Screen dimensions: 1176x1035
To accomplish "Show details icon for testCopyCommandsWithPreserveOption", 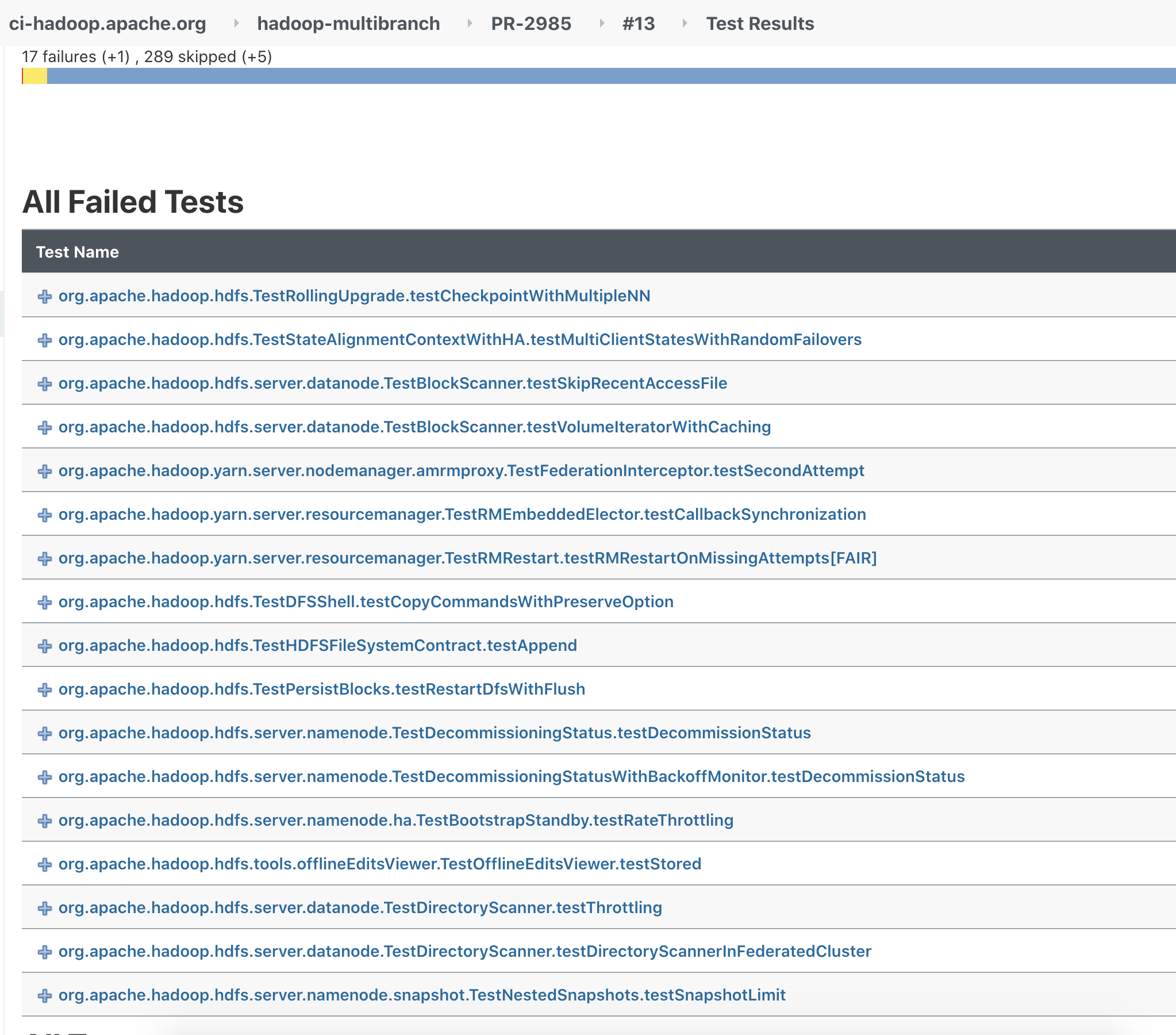I will tap(44, 603).
